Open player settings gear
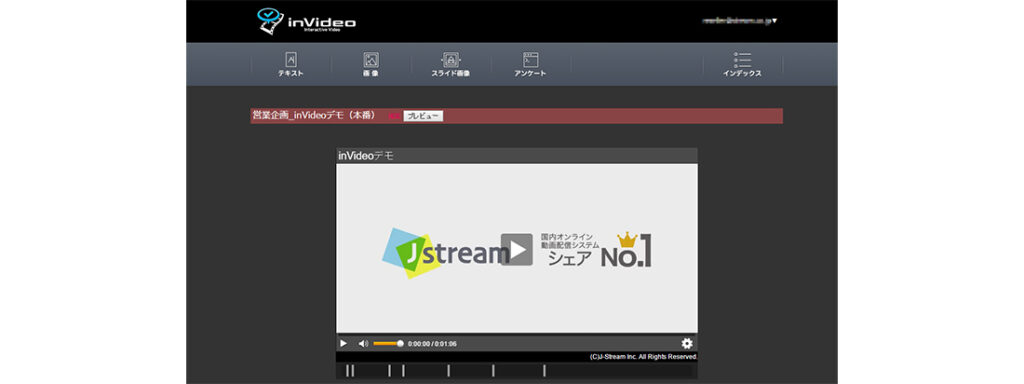This screenshot has width=1024, height=384. (x=687, y=344)
